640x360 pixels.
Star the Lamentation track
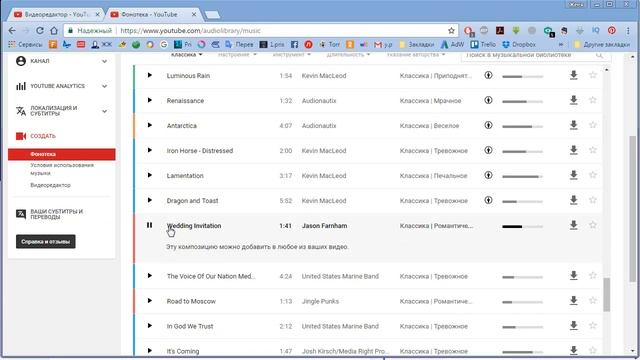[593, 175]
